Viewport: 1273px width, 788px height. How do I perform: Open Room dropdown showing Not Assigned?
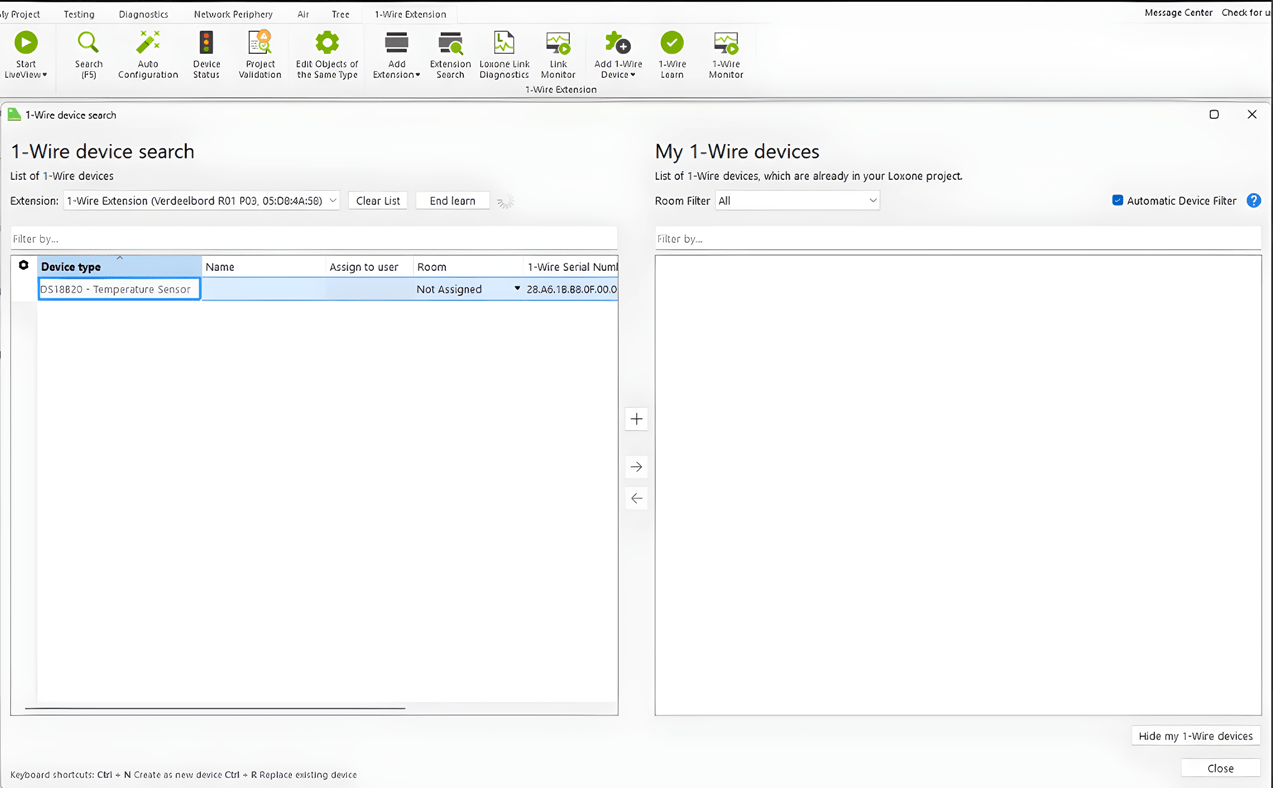tap(517, 289)
